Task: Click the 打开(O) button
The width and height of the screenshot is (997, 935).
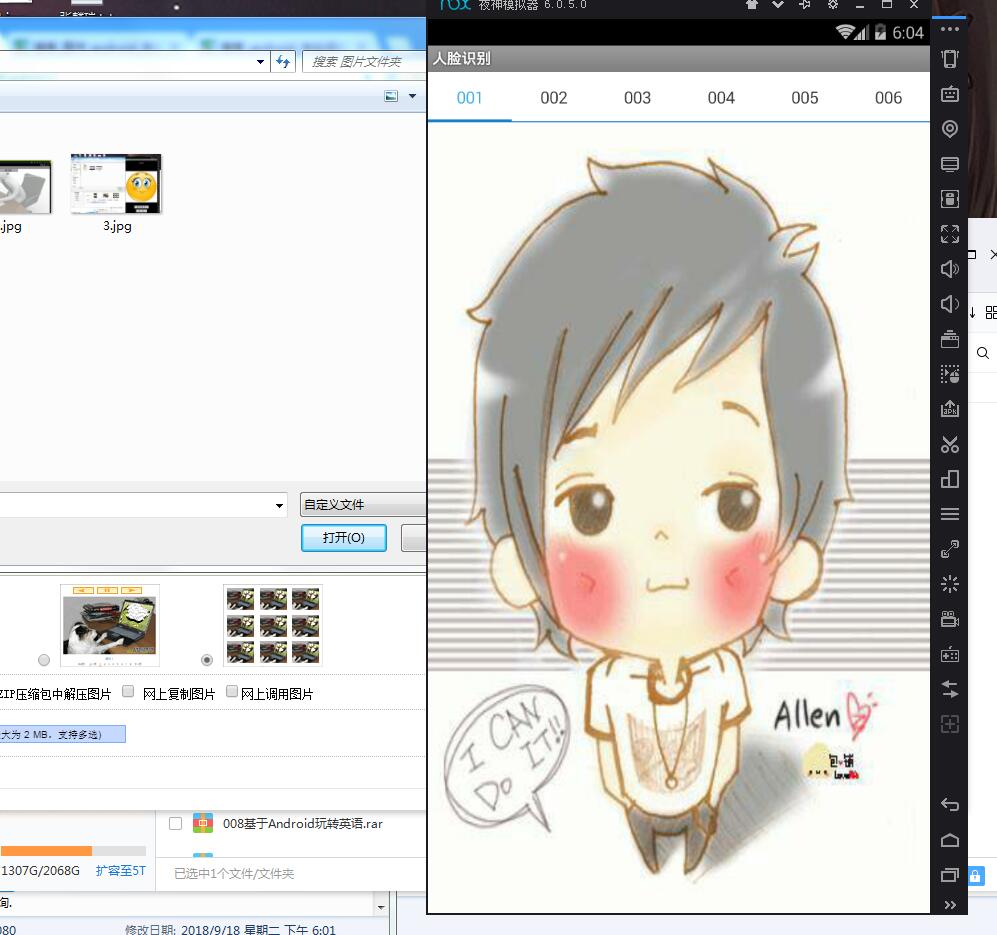Action: coord(343,538)
